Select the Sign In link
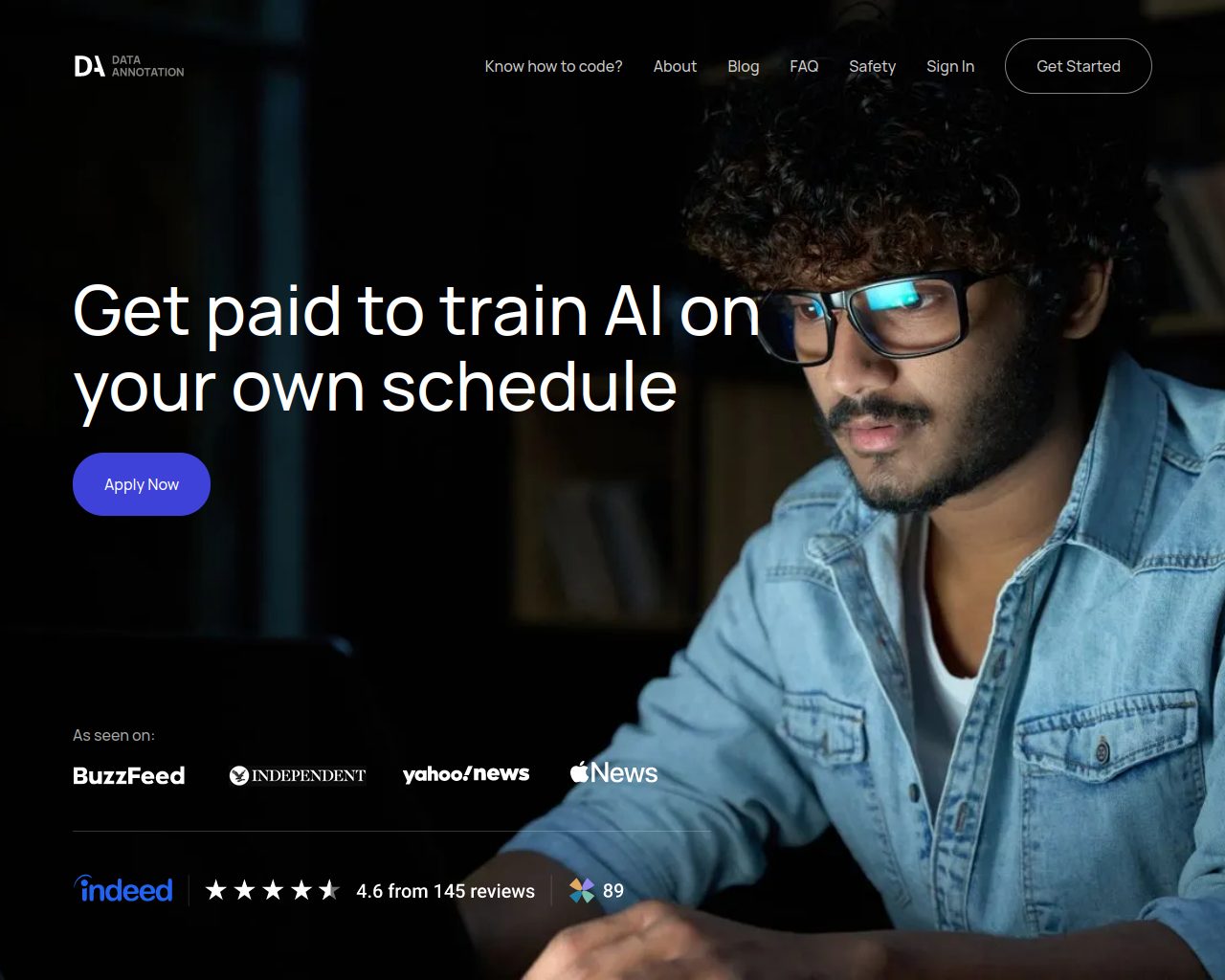 (950, 66)
